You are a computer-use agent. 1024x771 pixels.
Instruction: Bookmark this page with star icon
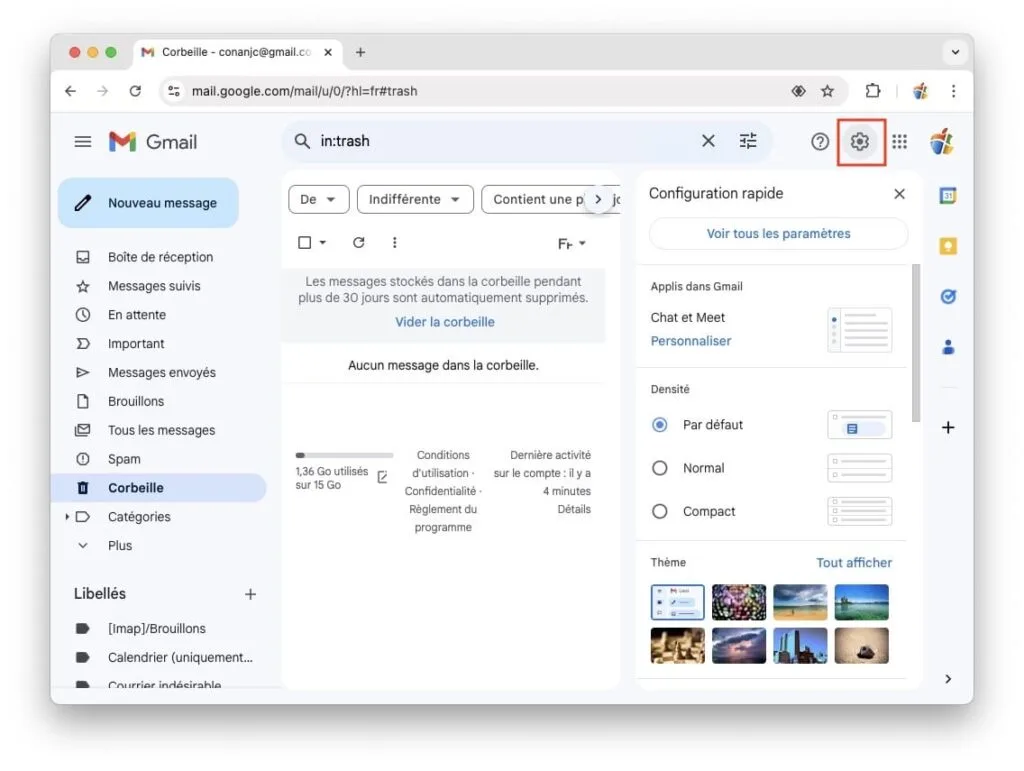point(827,91)
